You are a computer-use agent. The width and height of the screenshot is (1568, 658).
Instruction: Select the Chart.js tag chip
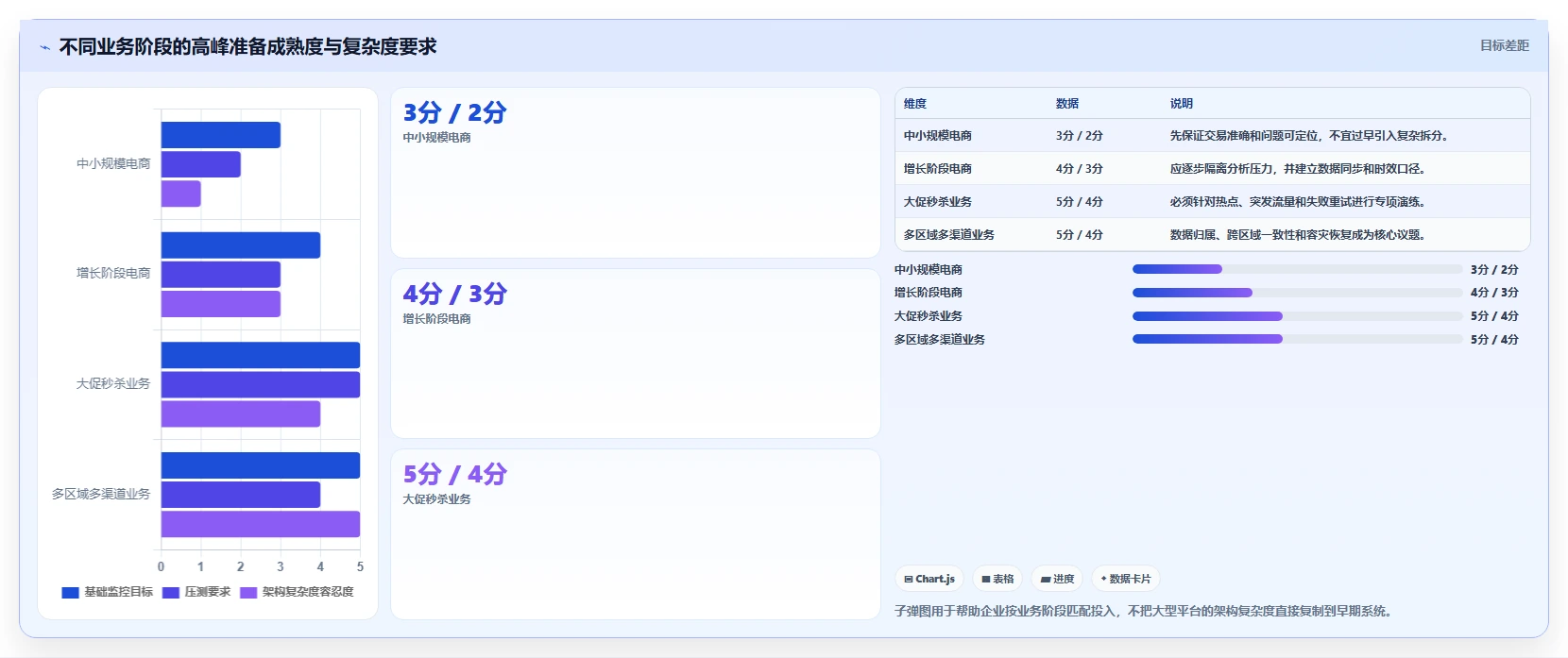(929, 579)
